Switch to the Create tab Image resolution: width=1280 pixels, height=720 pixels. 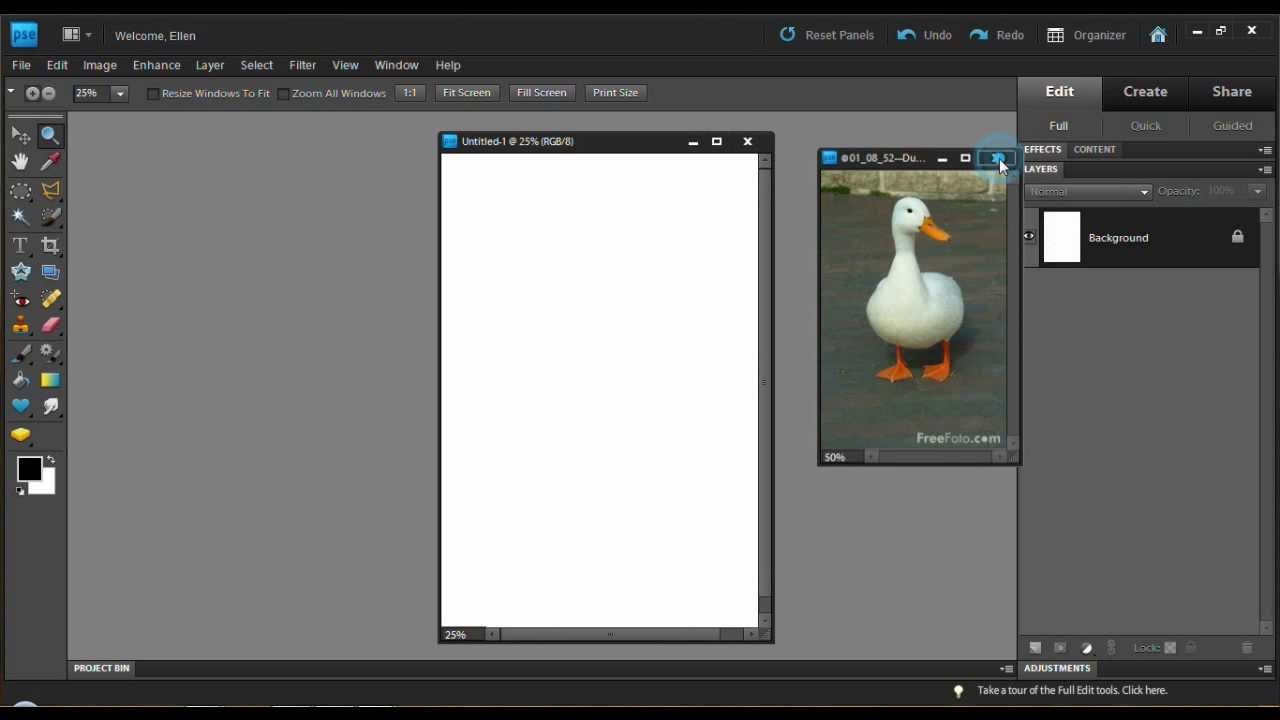click(x=1145, y=91)
